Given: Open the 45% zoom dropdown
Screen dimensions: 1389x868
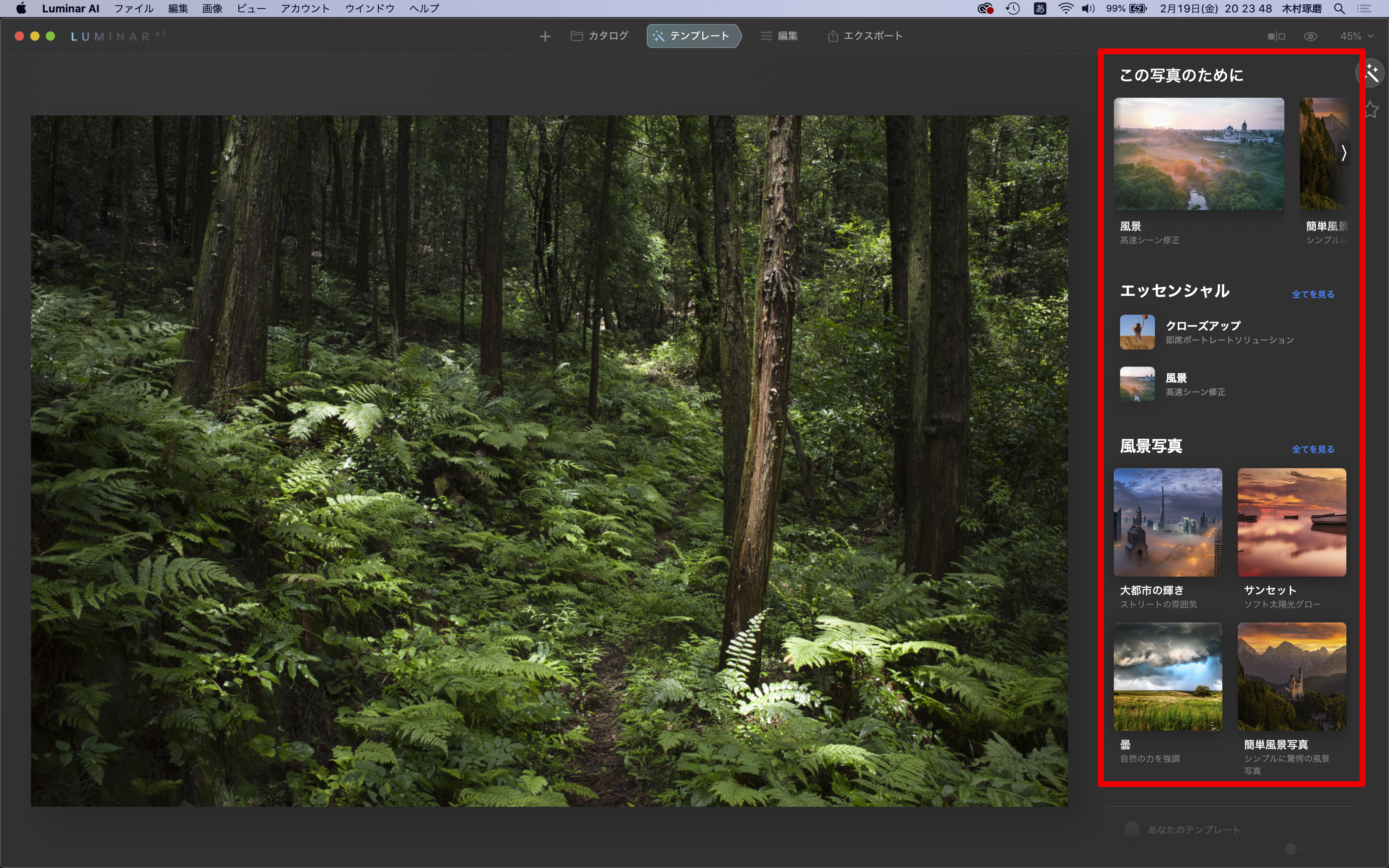Looking at the screenshot, I should tap(1356, 37).
